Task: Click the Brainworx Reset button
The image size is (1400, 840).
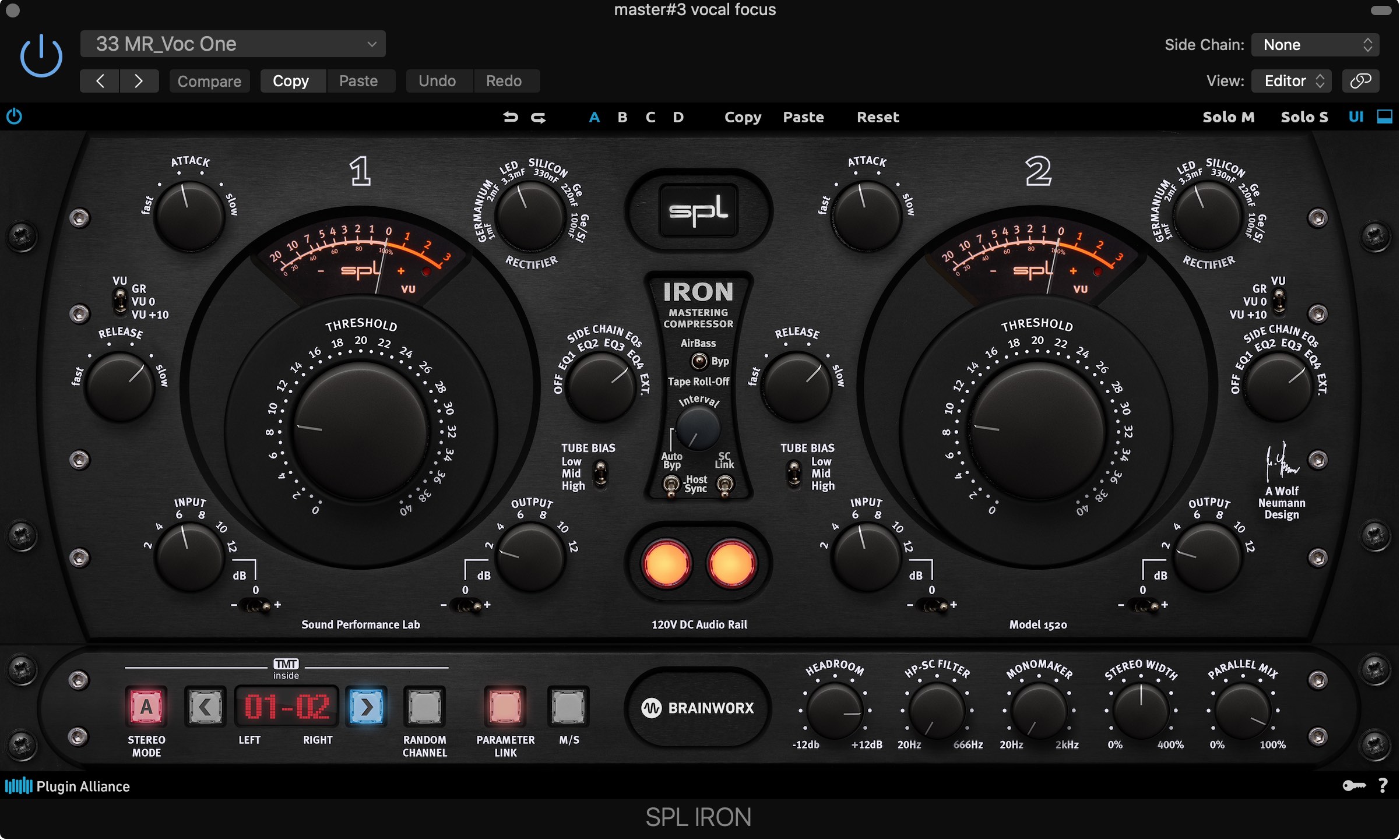Action: click(877, 117)
